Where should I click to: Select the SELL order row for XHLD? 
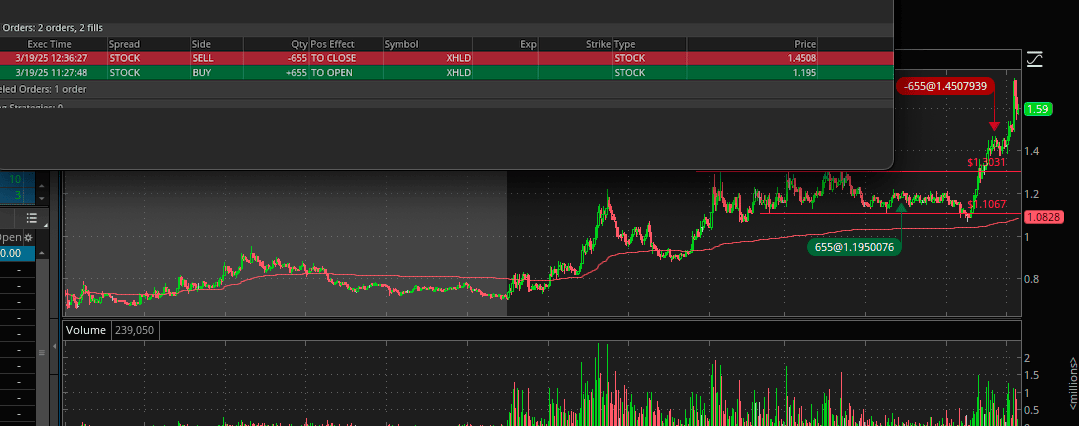point(400,58)
